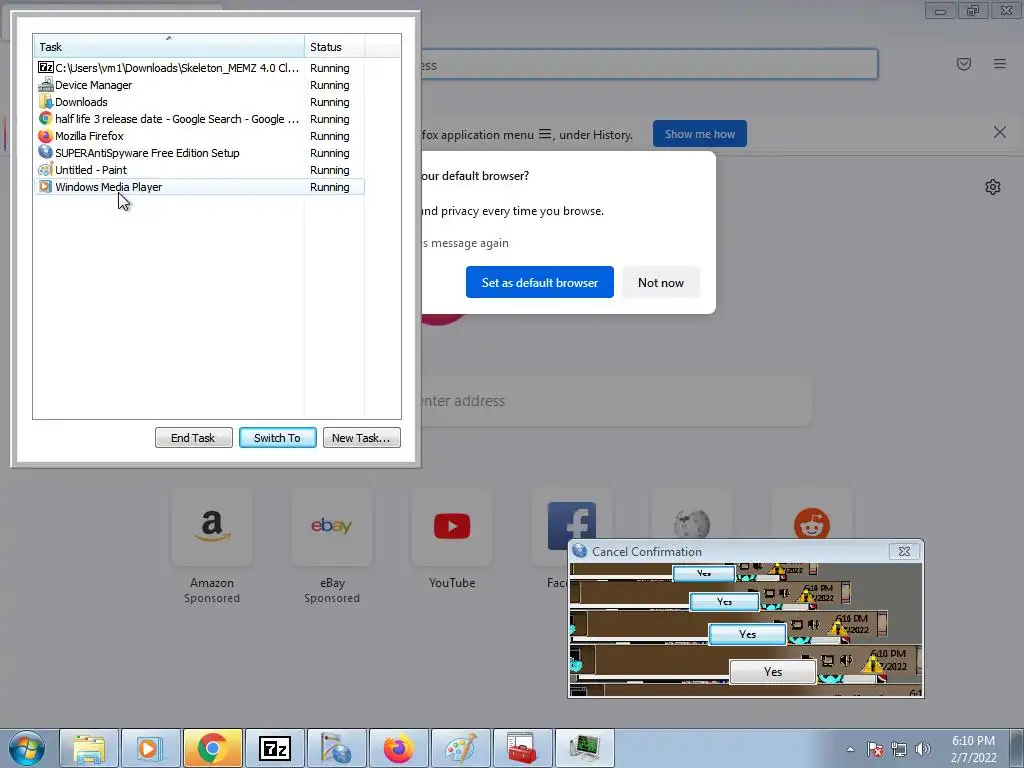Click Show me how in Firefox
The width and height of the screenshot is (1024, 768).
699,134
